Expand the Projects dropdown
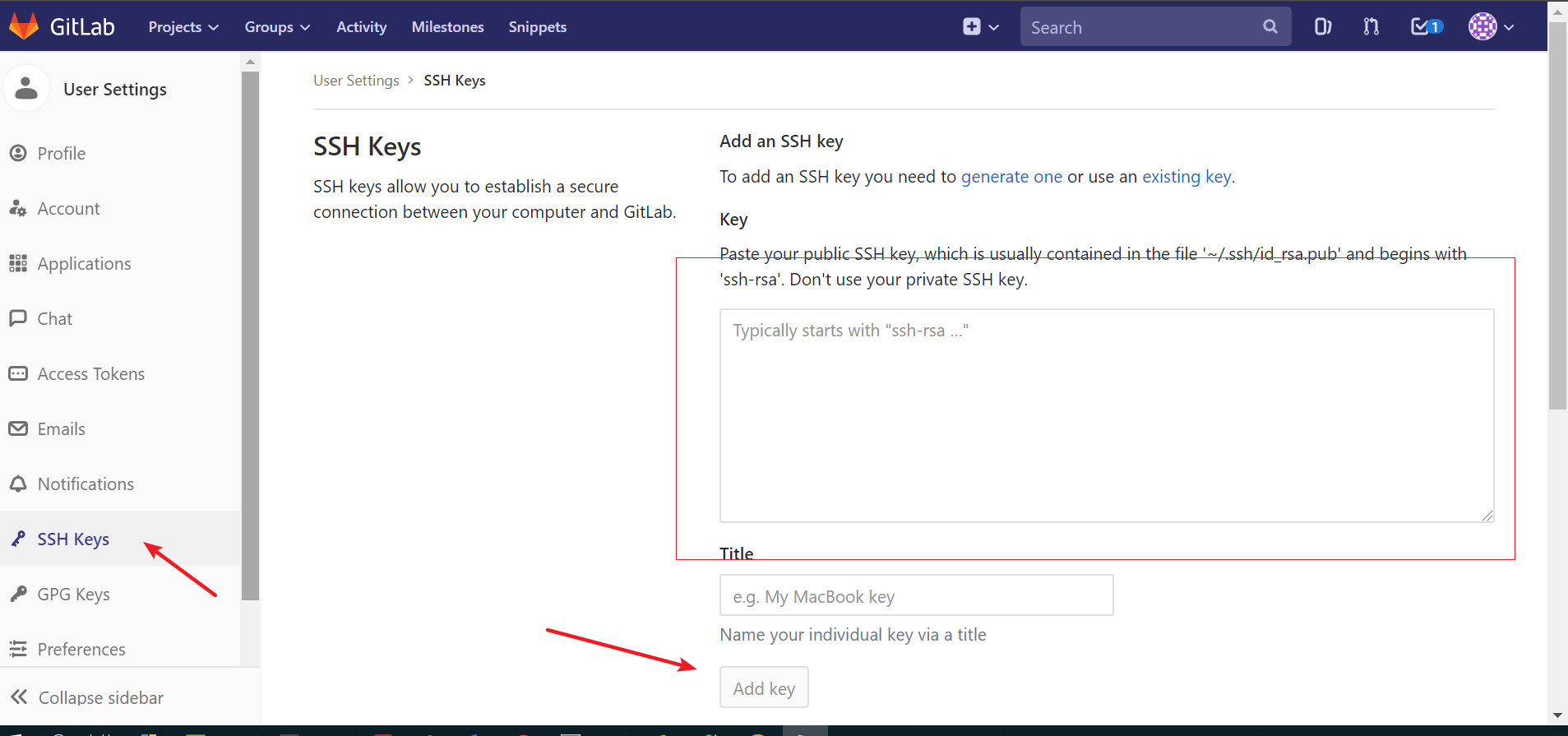This screenshot has width=1568, height=736. (x=183, y=27)
